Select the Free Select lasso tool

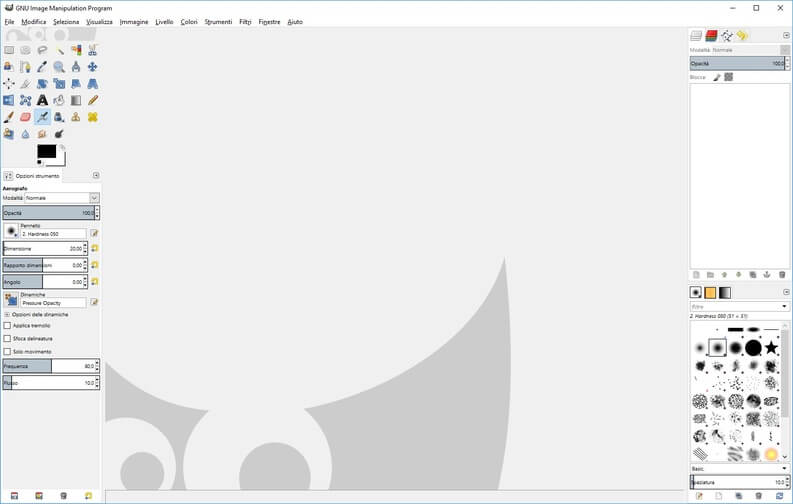[42, 50]
